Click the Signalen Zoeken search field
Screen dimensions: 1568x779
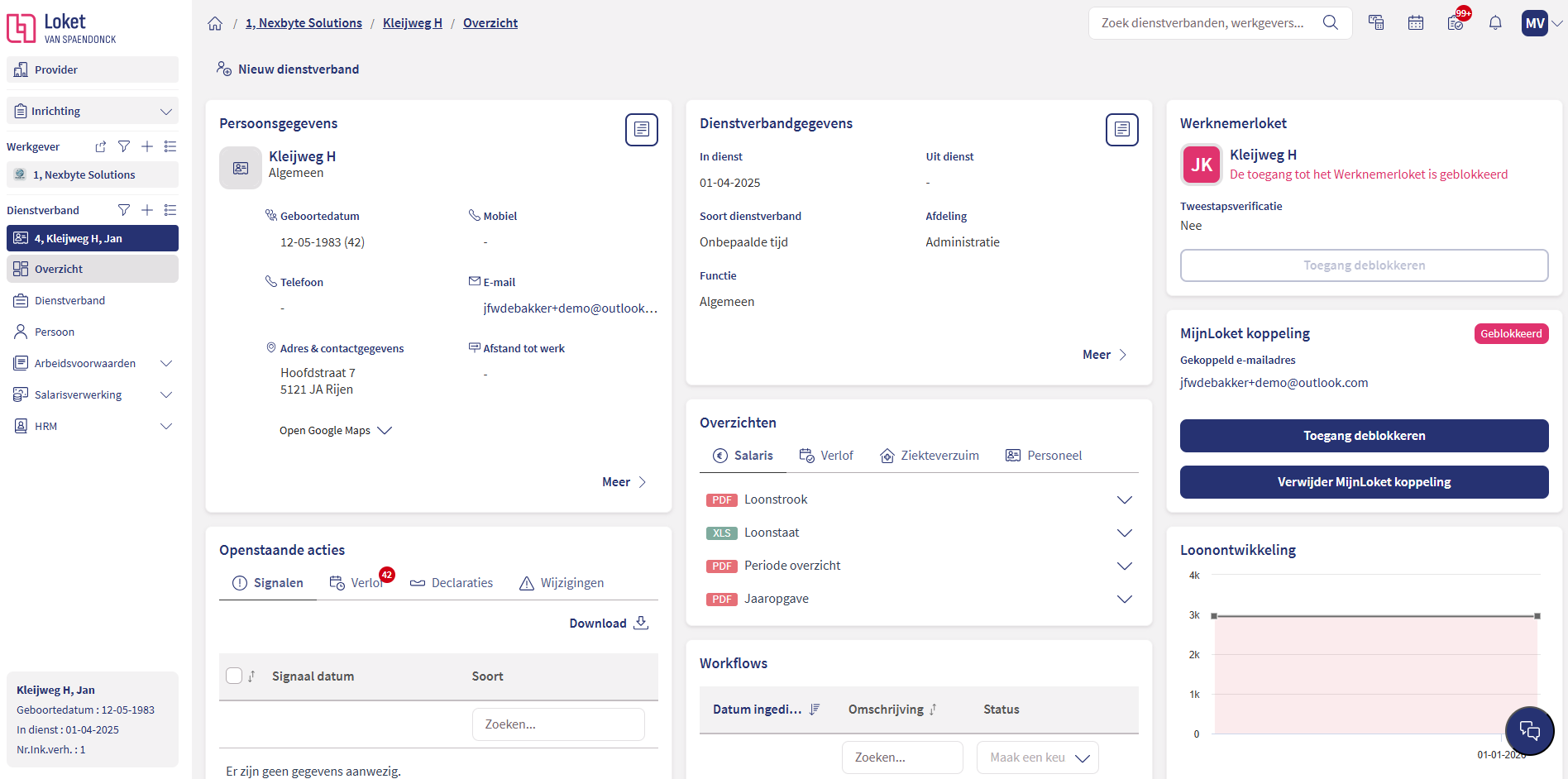pos(558,724)
